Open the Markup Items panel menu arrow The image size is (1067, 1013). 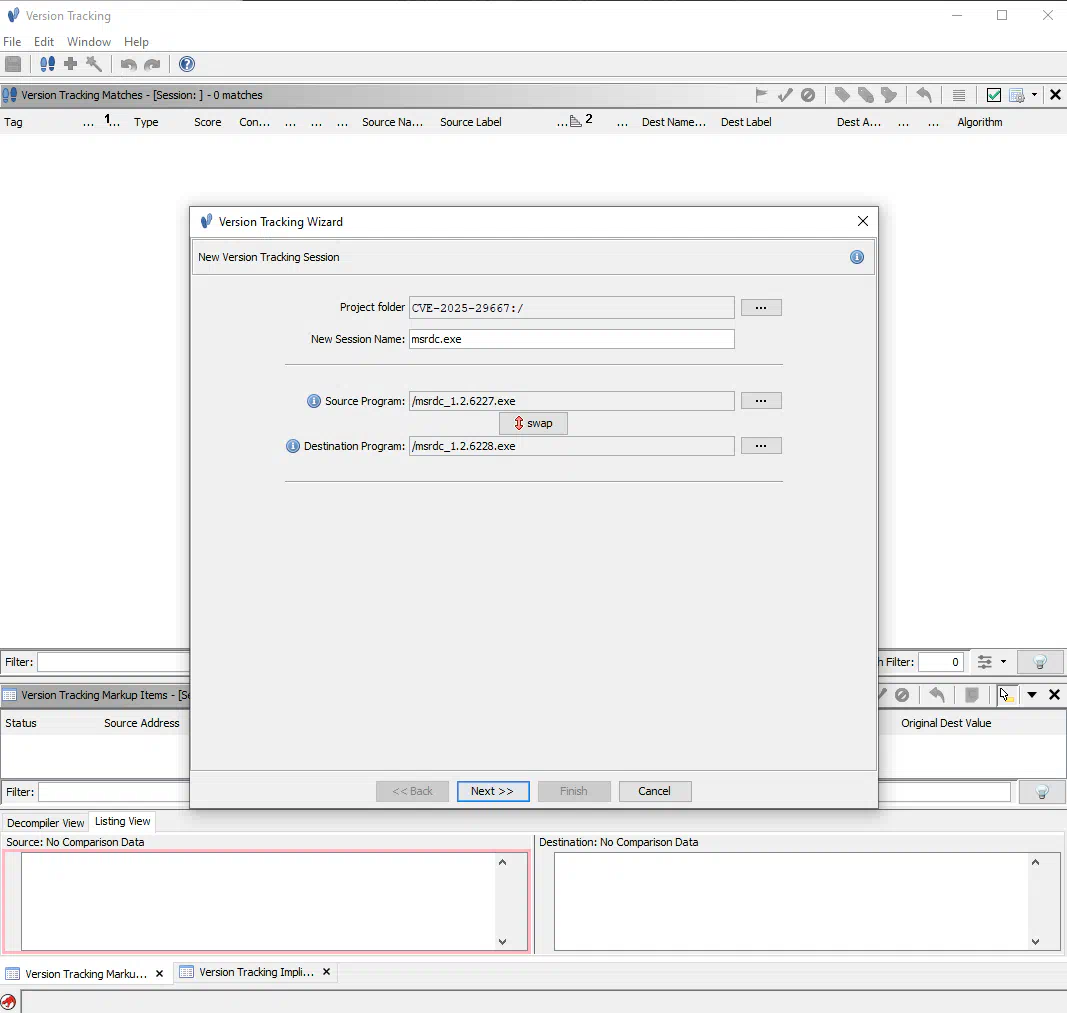pos(1032,695)
